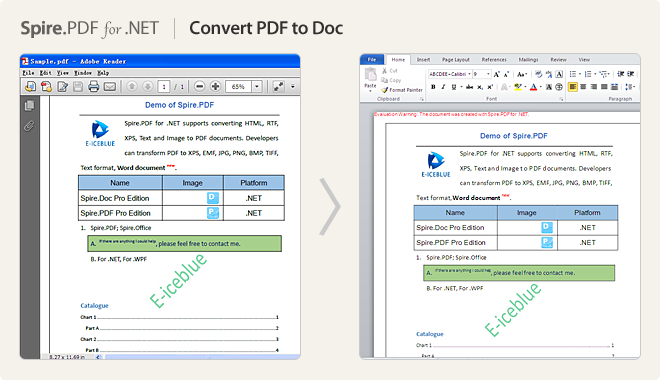Zoom out with the minus button
Image resolution: width=660 pixels, height=380 pixels.
(x=200, y=87)
